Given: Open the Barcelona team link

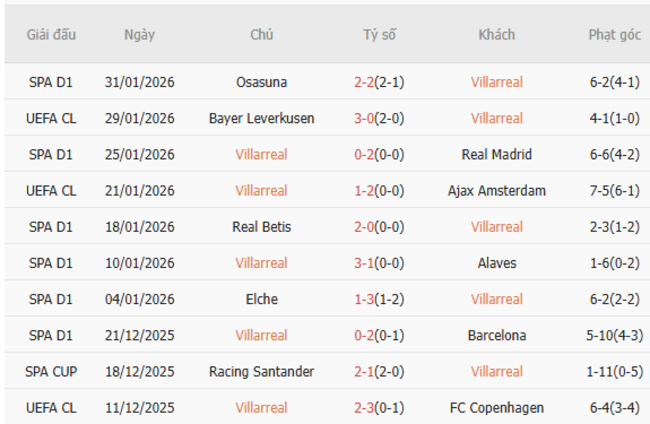Looking at the screenshot, I should pyautogui.click(x=497, y=335).
